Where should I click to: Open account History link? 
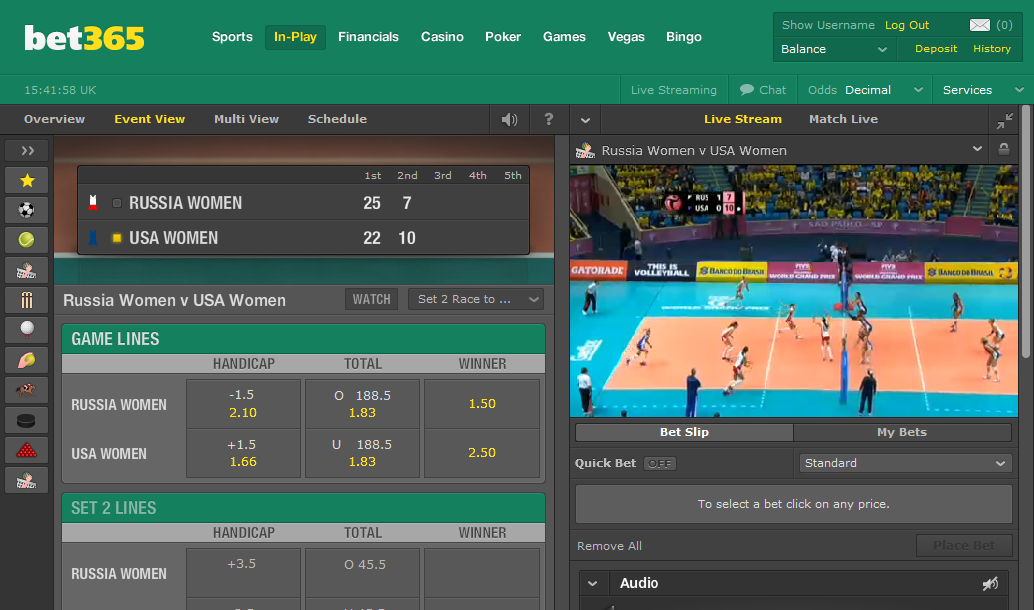pos(992,49)
